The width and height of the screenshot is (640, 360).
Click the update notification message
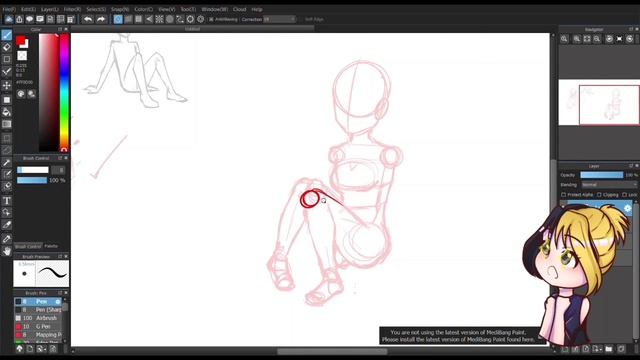[458, 336]
